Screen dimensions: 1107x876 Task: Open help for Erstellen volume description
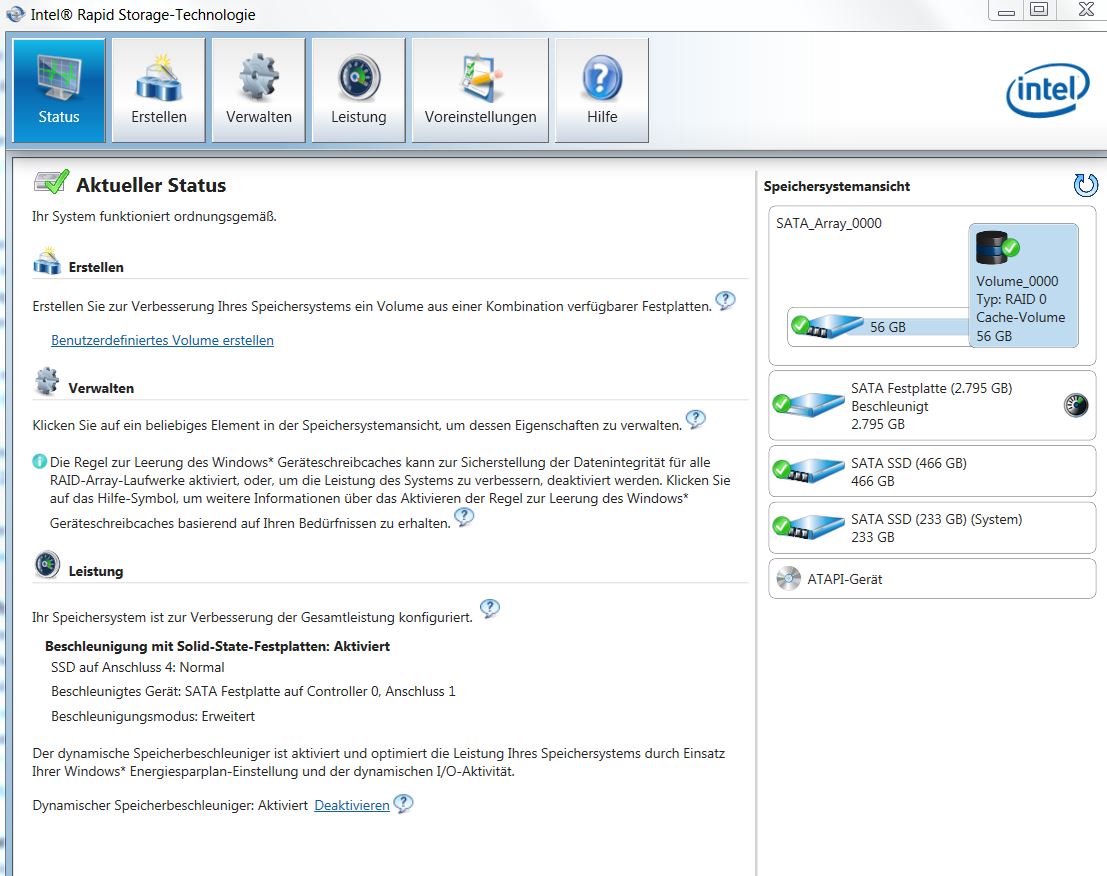tap(725, 301)
